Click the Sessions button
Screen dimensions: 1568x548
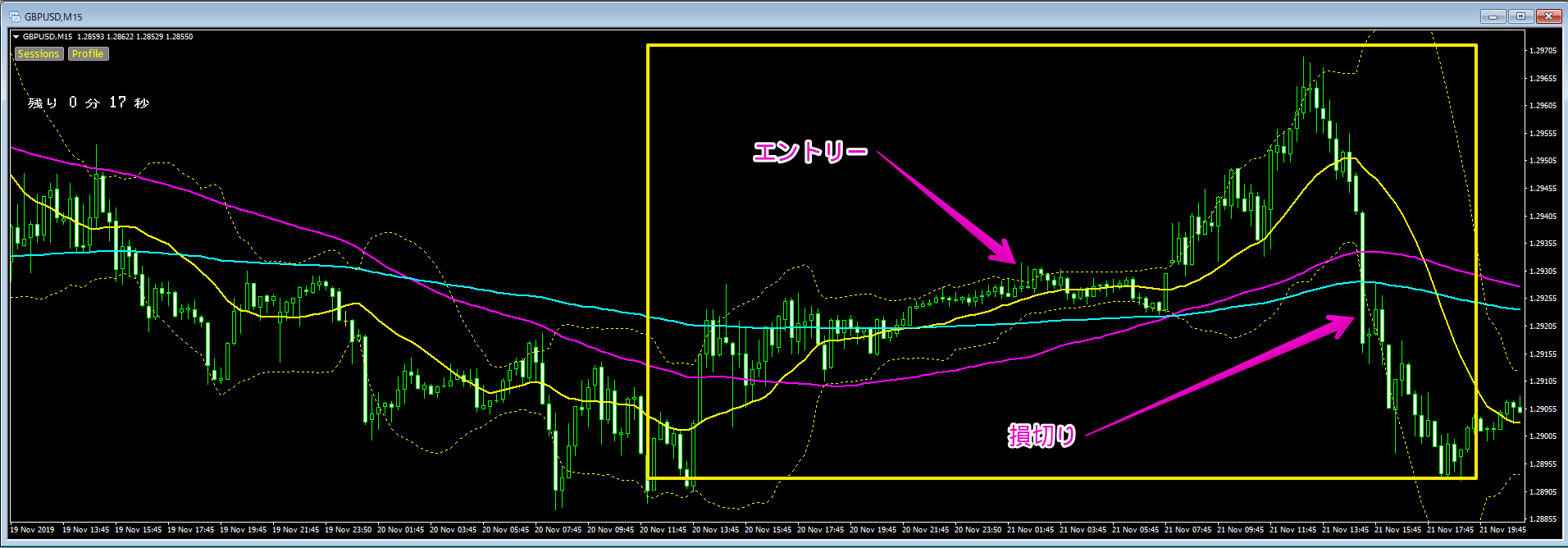click(x=39, y=54)
